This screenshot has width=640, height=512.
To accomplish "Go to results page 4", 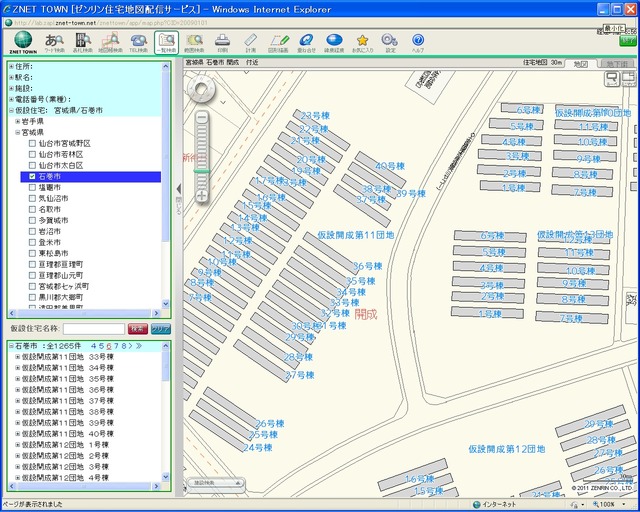I will click(93, 346).
